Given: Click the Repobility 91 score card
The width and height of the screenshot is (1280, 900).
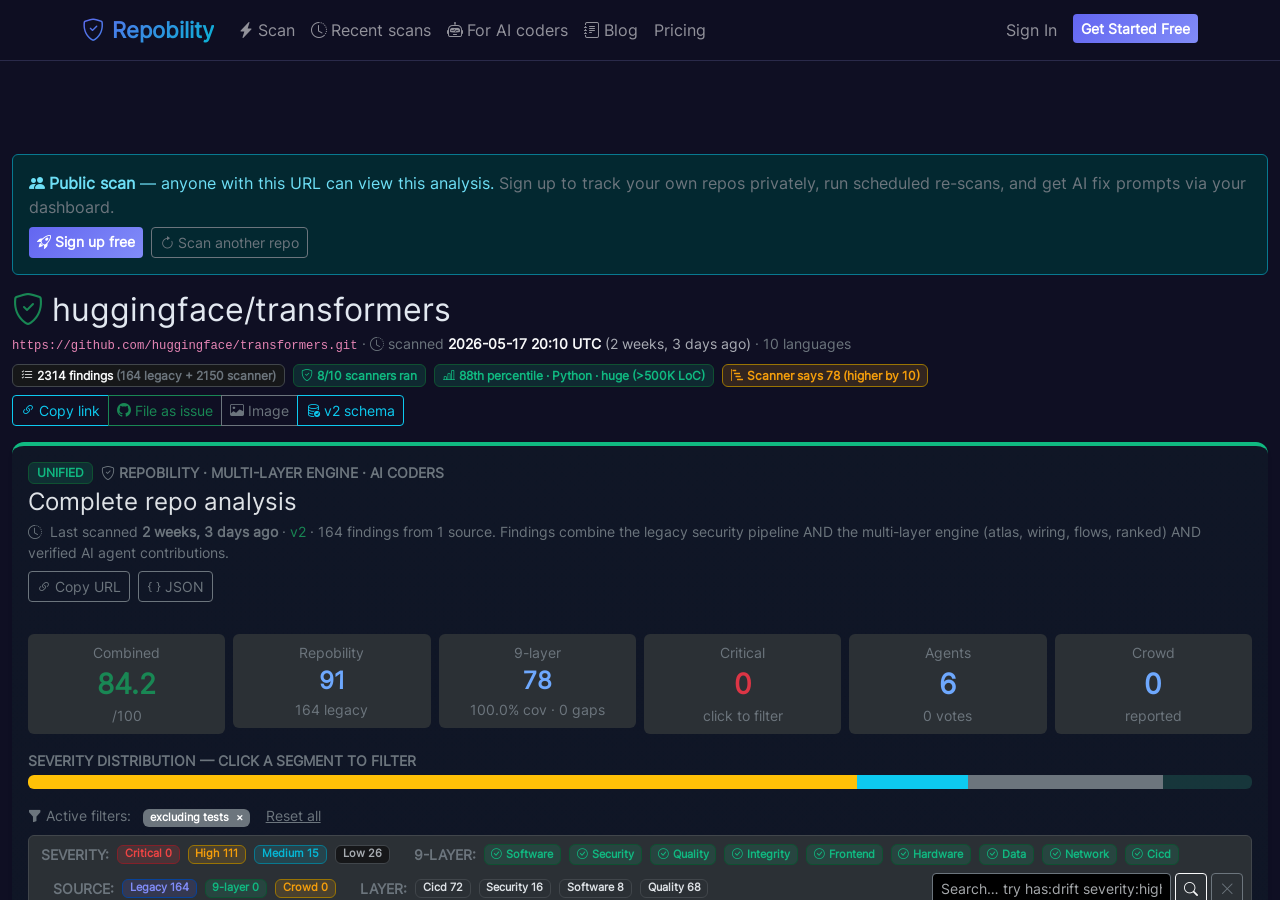Looking at the screenshot, I should pos(332,681).
